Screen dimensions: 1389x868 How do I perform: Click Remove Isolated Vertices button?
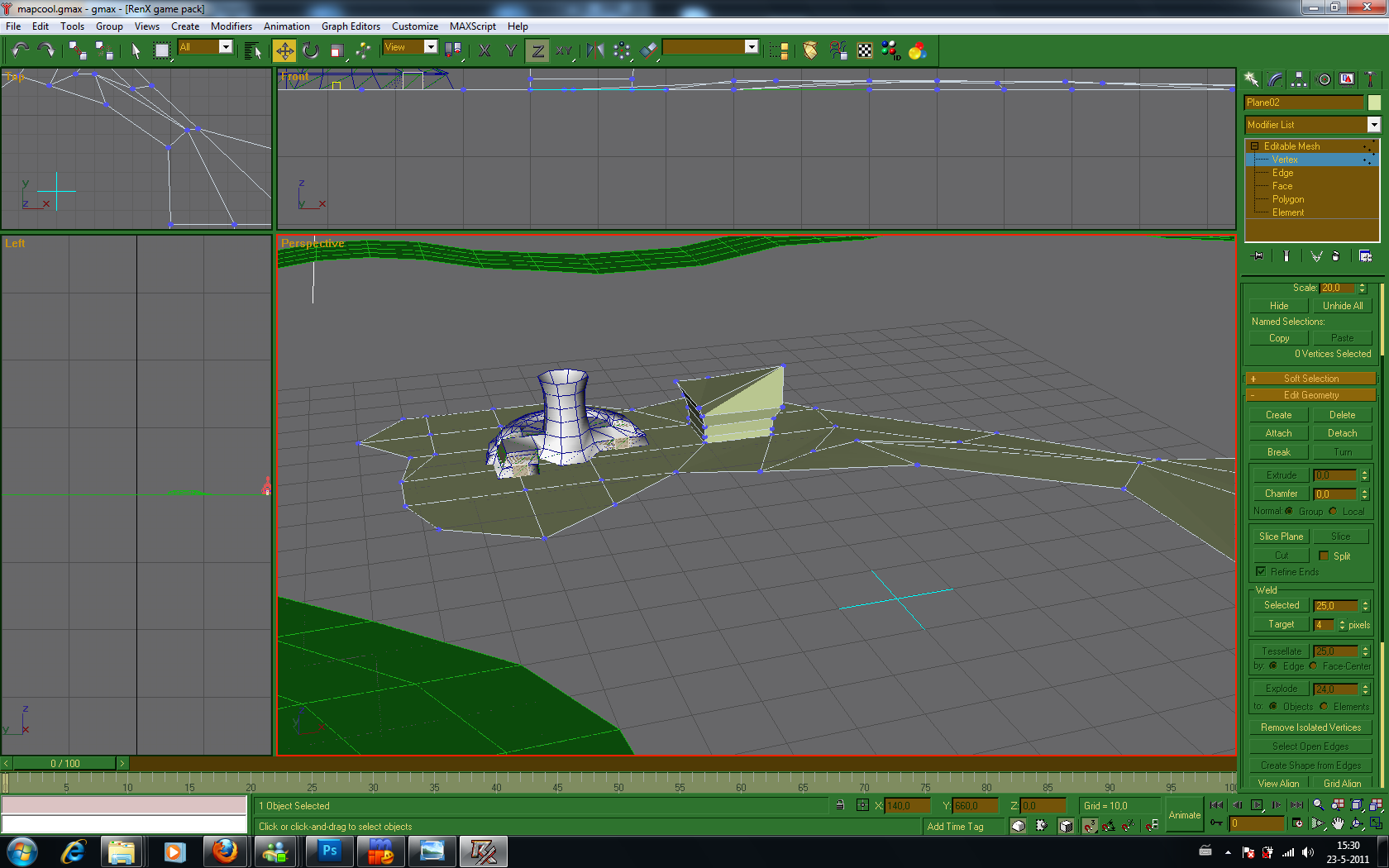1310,727
